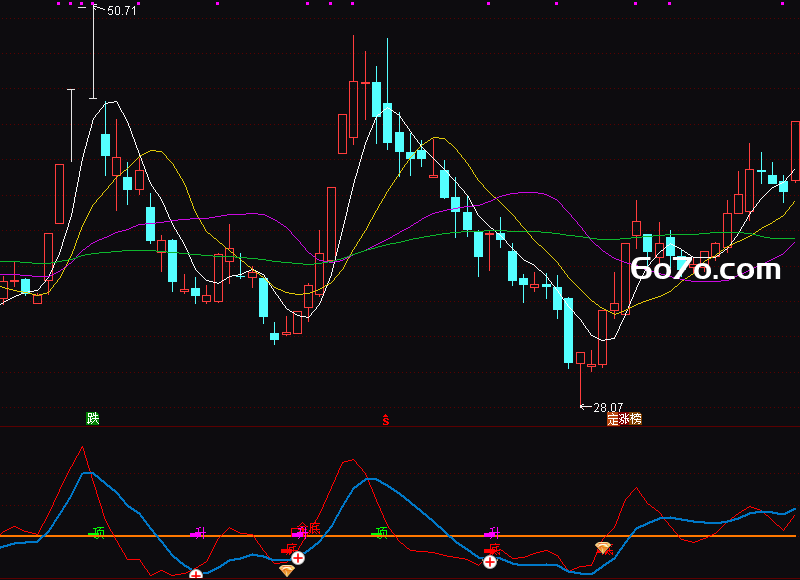The height and width of the screenshot is (580, 800).
Task: Open the 定涨榜 badge
Action: click(624, 419)
